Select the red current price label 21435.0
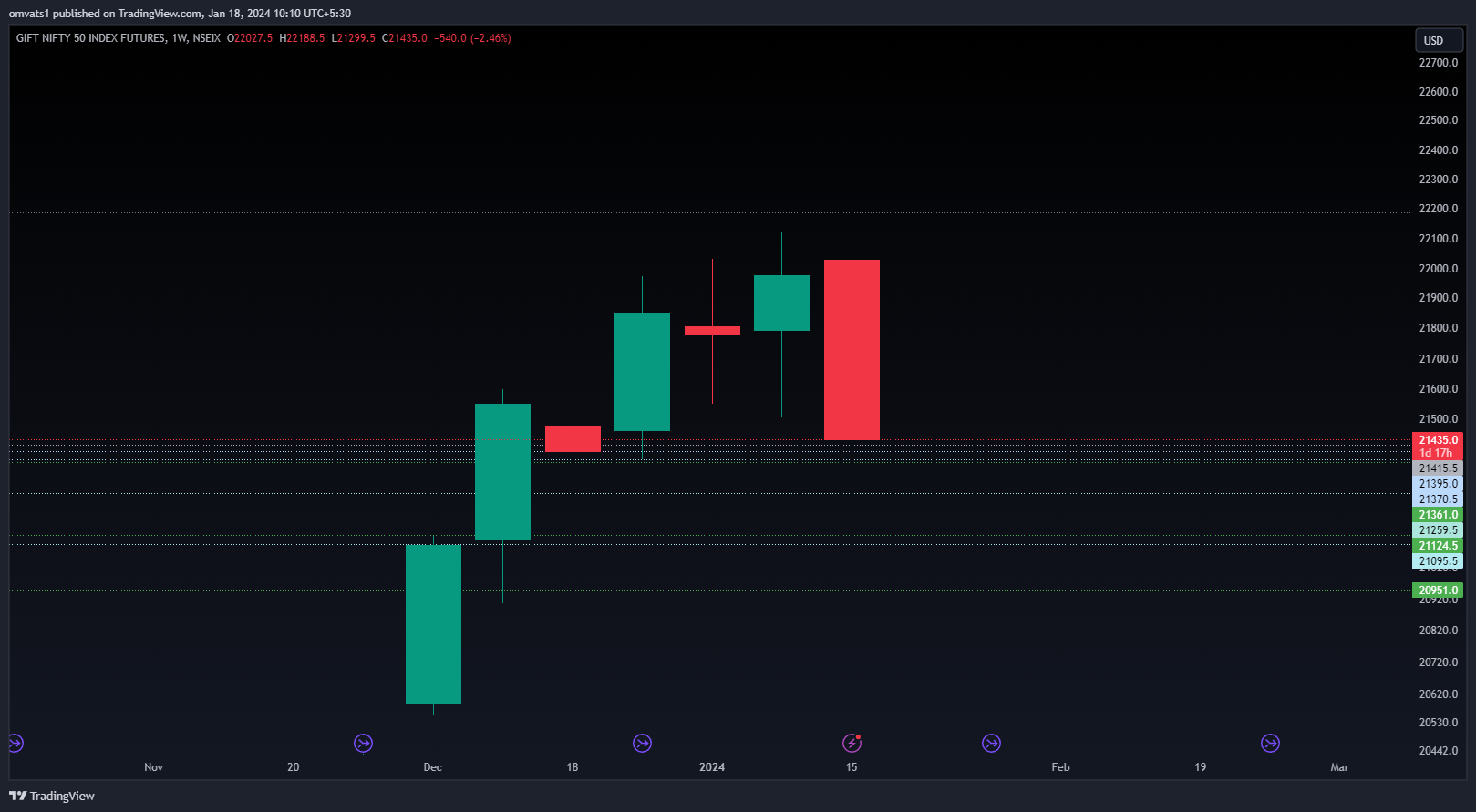 click(x=1438, y=440)
